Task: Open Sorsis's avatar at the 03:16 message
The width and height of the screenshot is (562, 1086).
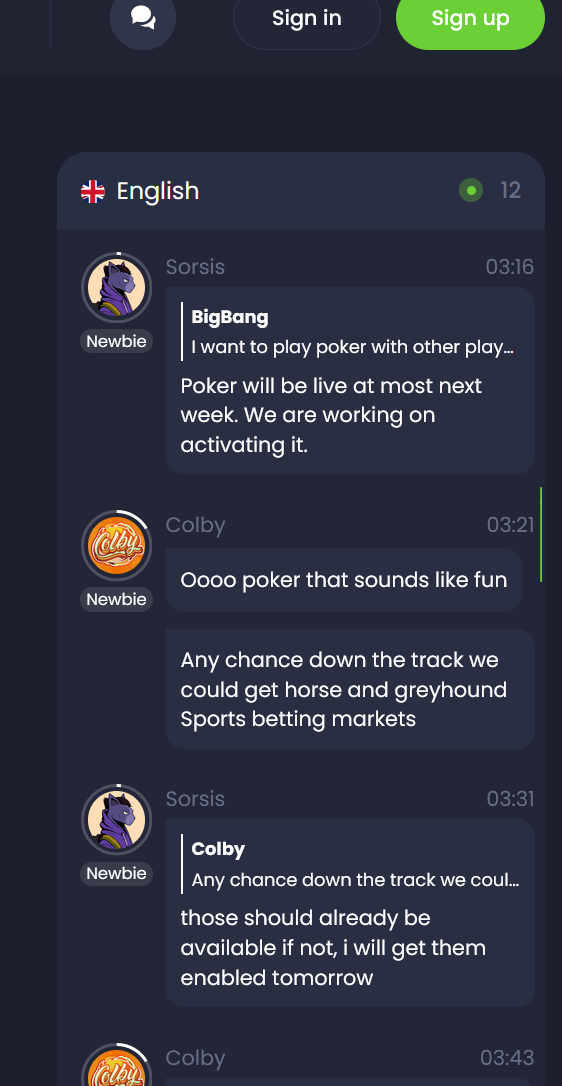Action: 116,287
